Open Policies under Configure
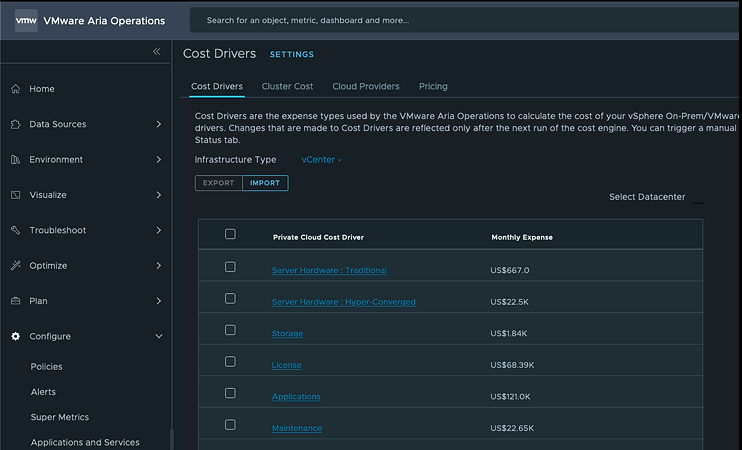The height and width of the screenshot is (450, 742). coord(46,367)
